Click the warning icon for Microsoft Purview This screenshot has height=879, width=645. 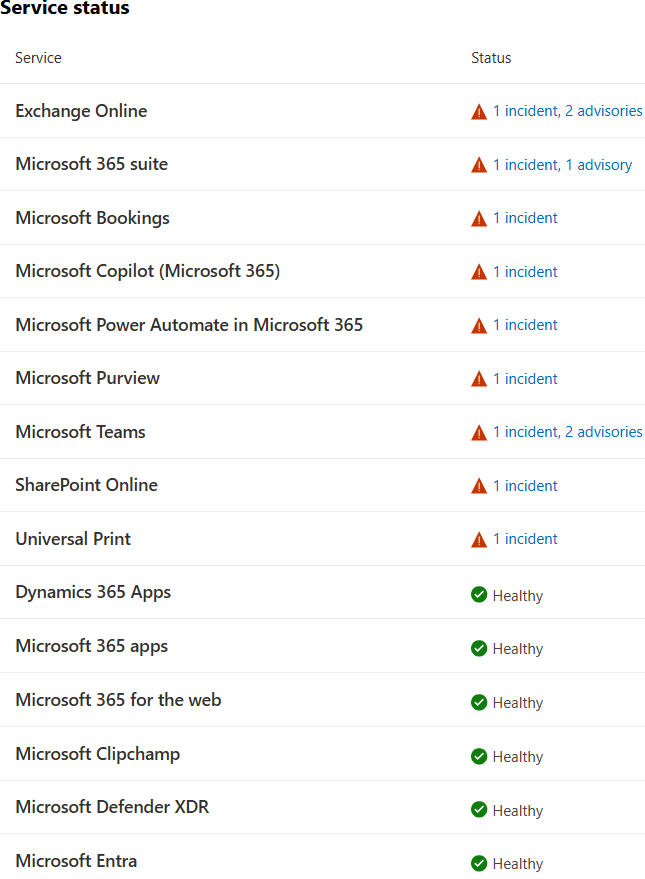tap(479, 378)
